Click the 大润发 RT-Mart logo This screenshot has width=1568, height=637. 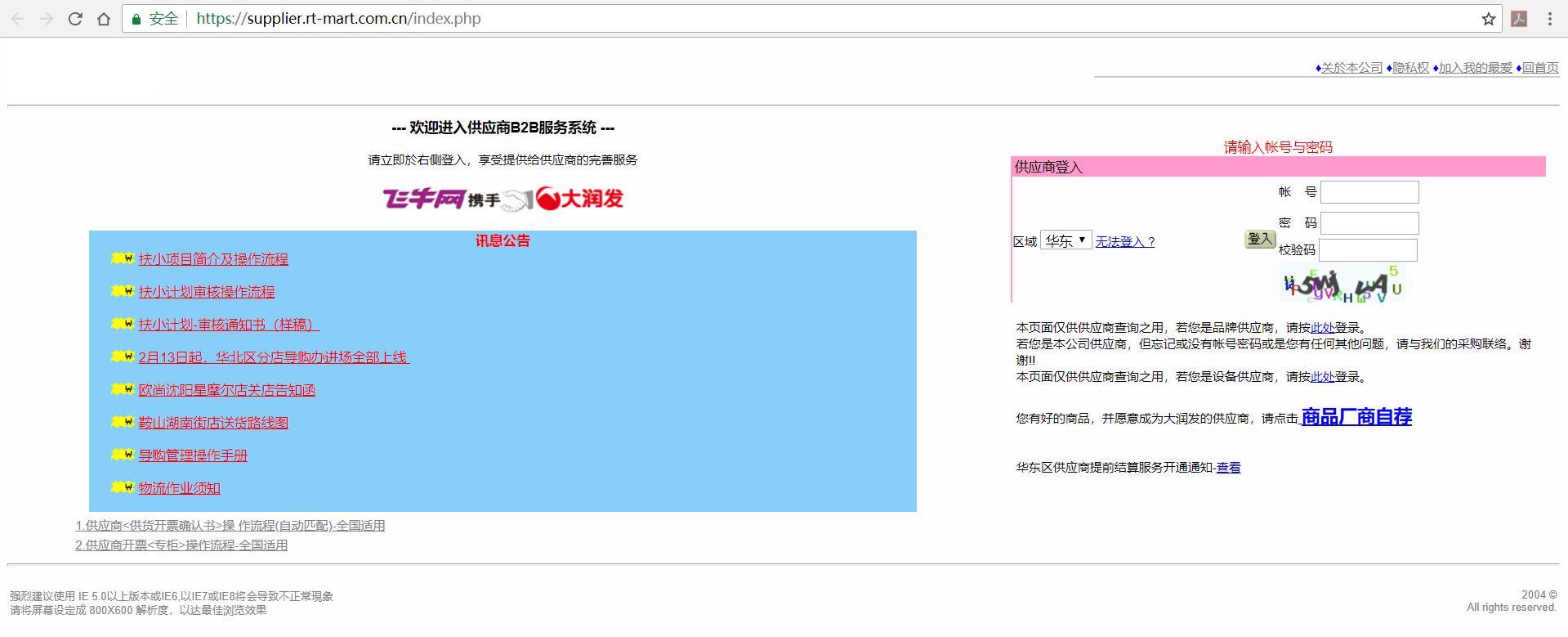580,199
